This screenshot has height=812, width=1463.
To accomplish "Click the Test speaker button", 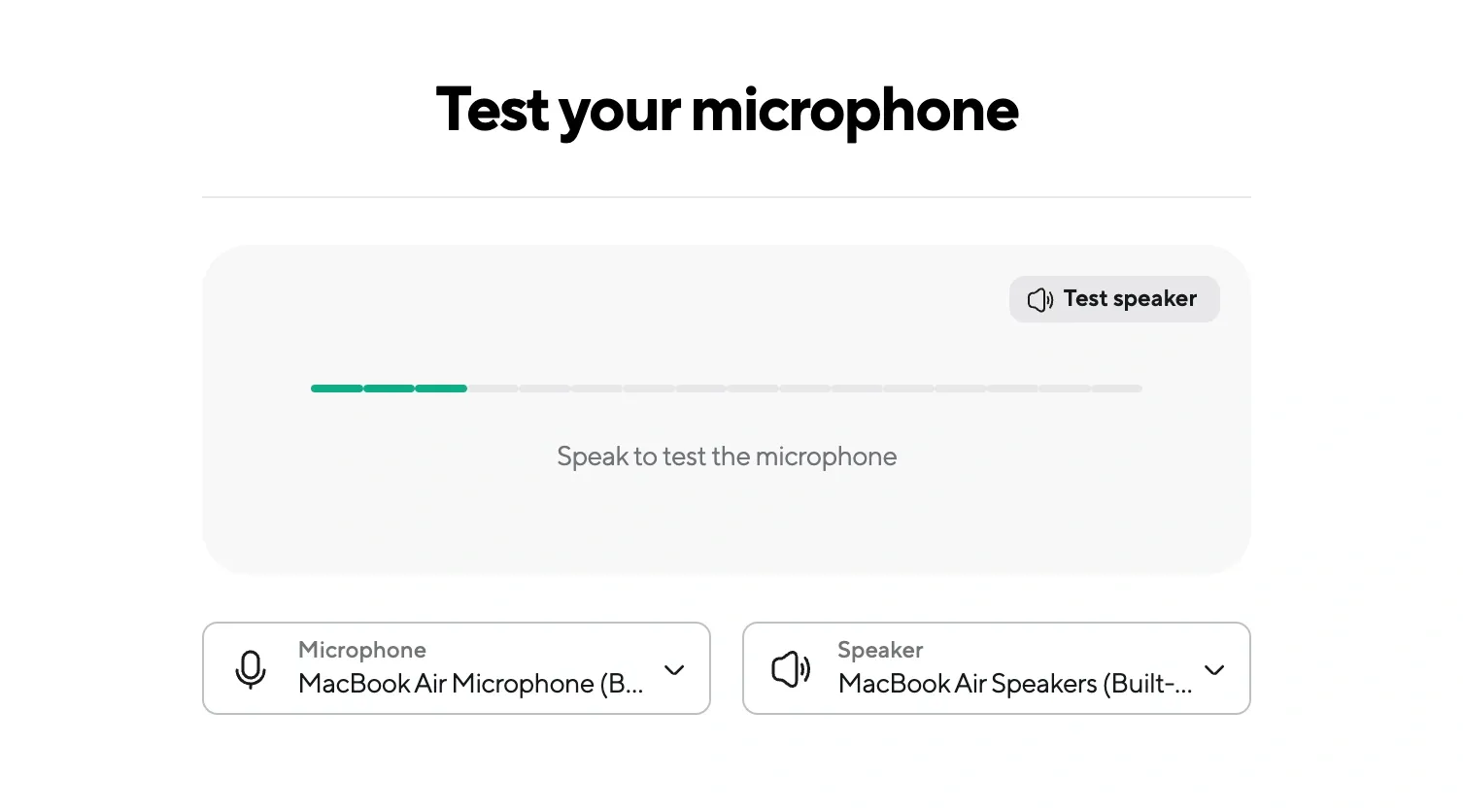I will pyautogui.click(x=1113, y=299).
